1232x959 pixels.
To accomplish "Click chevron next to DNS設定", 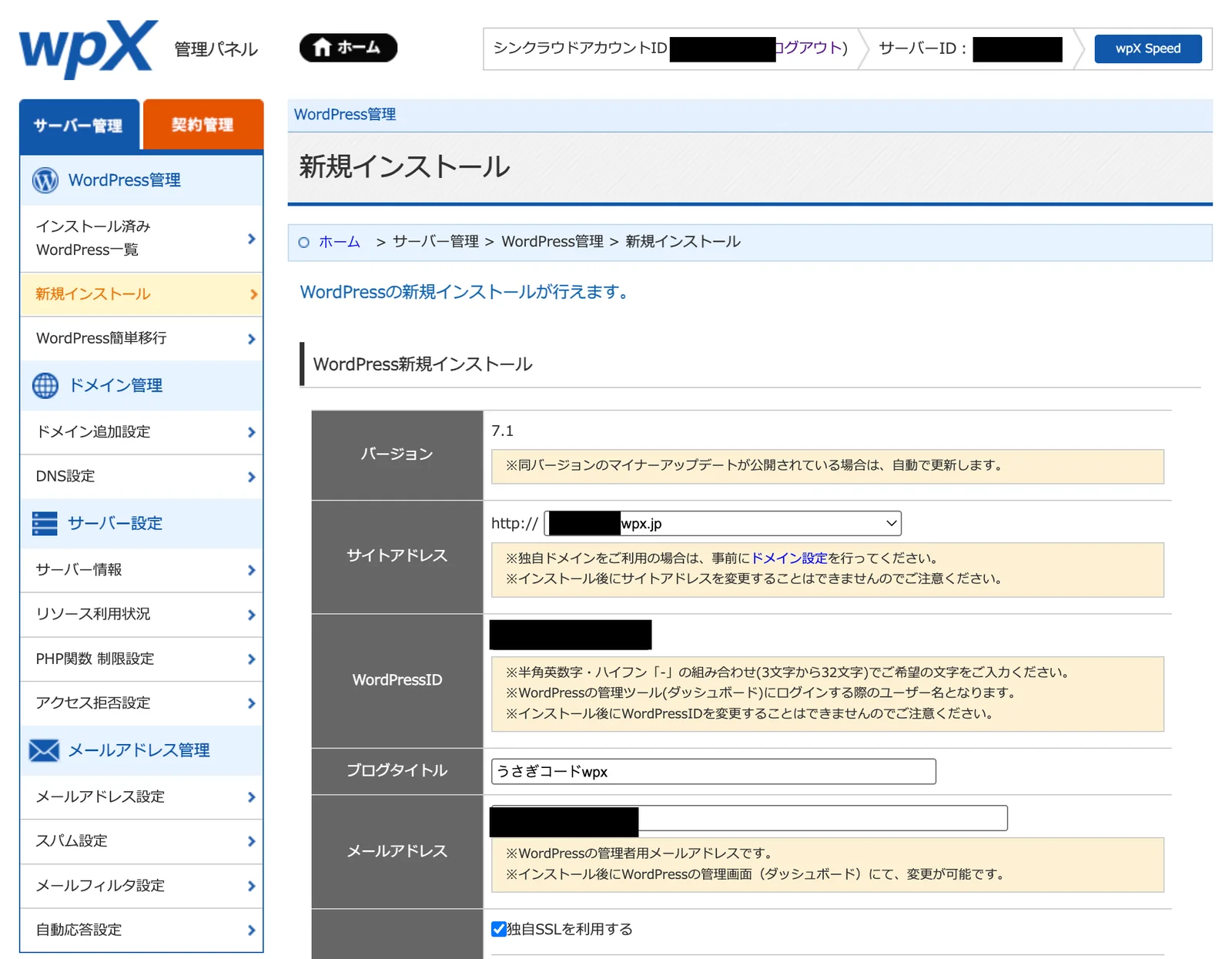I will [x=252, y=477].
